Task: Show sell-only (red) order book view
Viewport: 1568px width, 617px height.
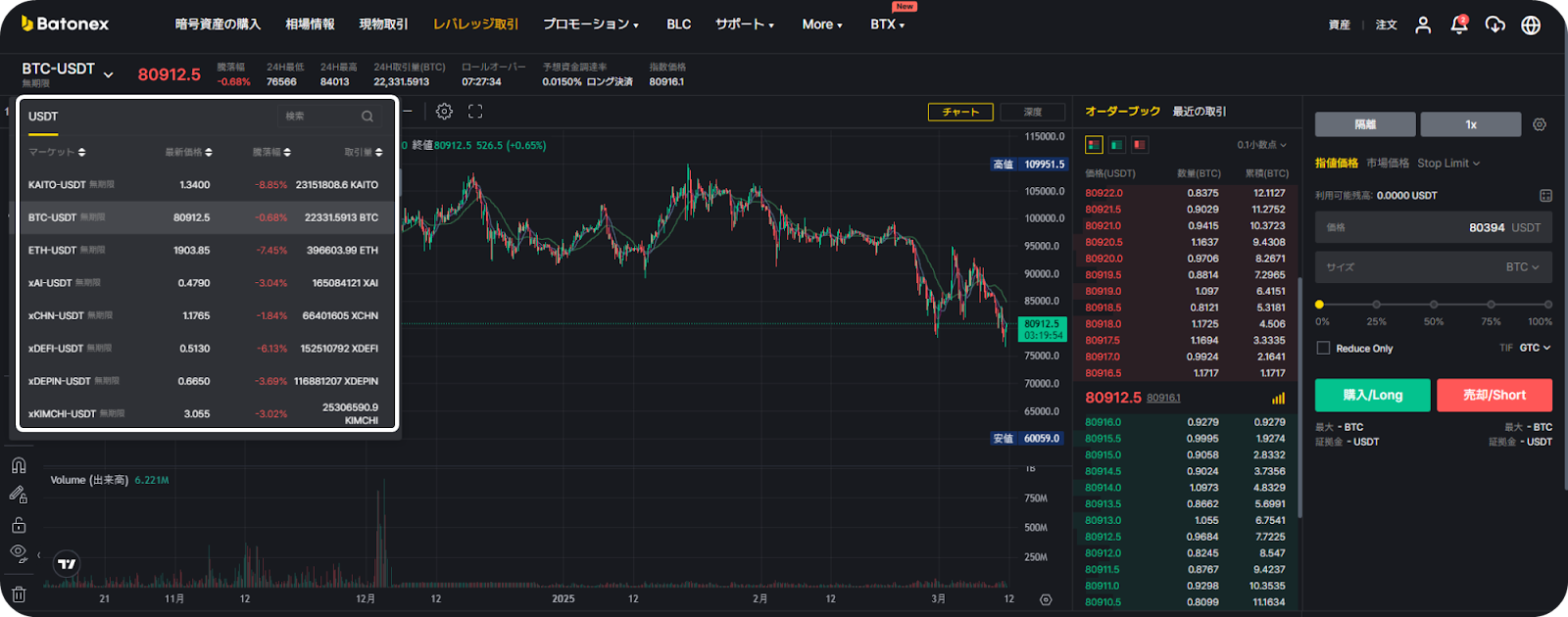Action: click(1140, 145)
